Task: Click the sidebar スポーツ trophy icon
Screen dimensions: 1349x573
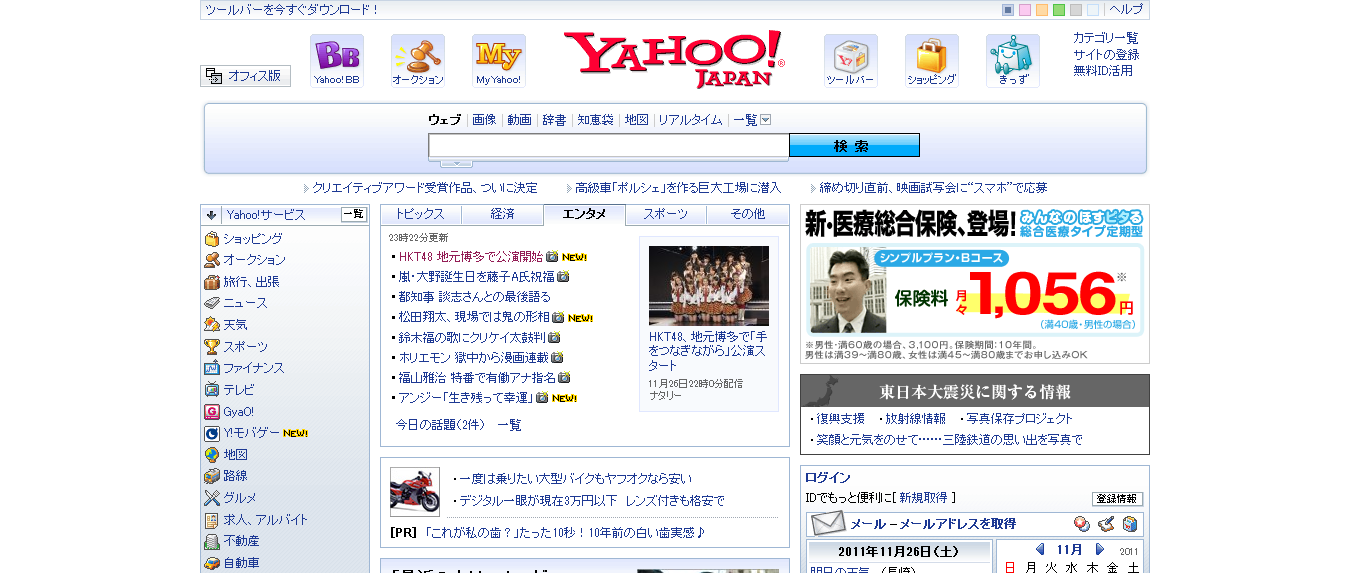Action: (x=212, y=347)
